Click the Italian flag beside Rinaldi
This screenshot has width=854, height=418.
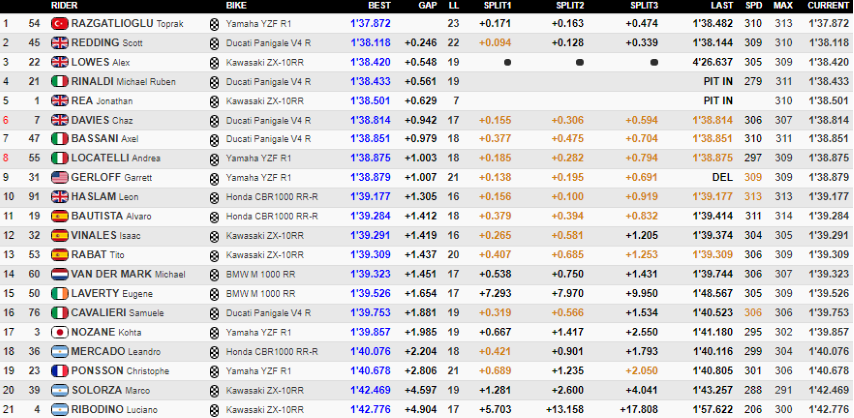click(59, 81)
